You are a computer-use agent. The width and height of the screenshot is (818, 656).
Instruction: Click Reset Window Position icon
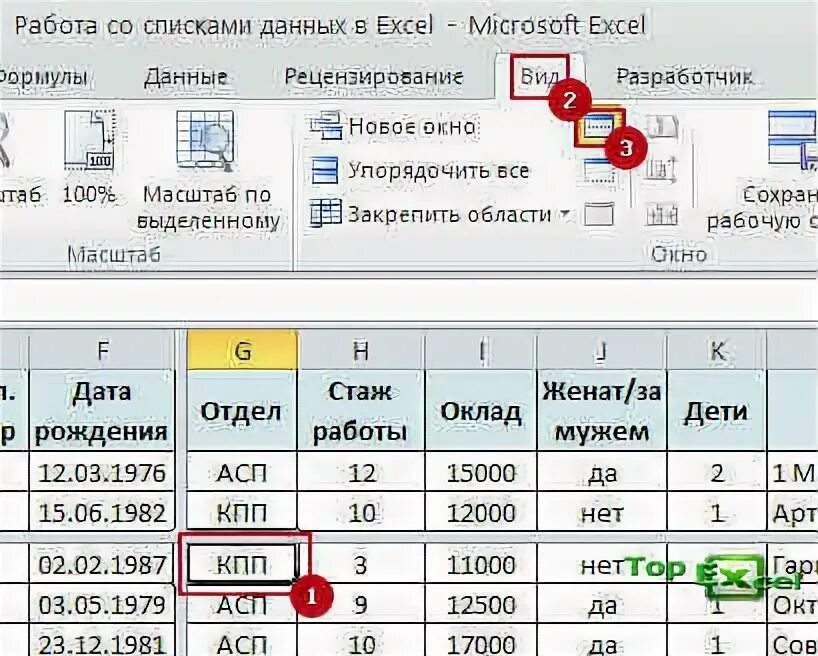661,214
